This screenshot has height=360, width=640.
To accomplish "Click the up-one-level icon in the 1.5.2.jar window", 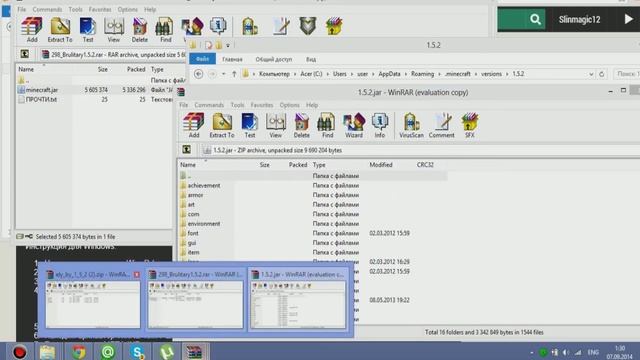I will click(x=187, y=150).
